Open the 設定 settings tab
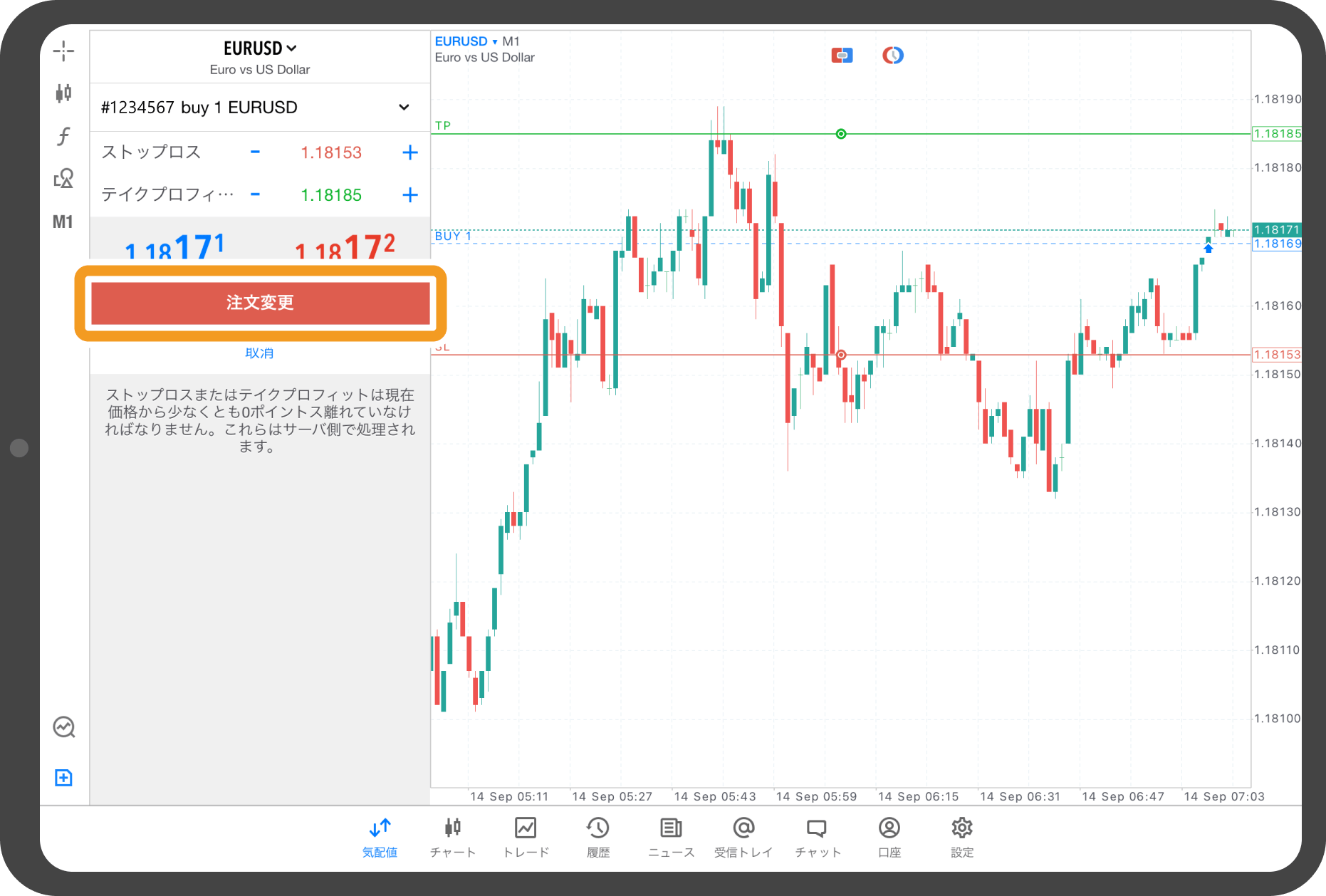The image size is (1326, 896). pyautogui.click(x=962, y=838)
